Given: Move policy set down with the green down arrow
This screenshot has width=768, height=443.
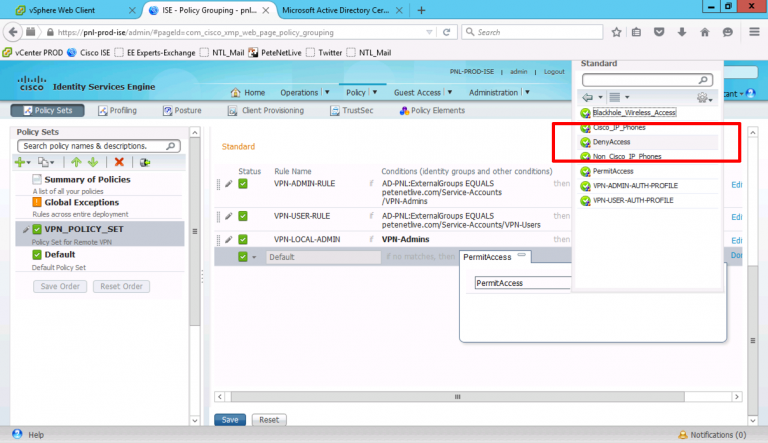Looking at the screenshot, I should pyautogui.click(x=93, y=162).
